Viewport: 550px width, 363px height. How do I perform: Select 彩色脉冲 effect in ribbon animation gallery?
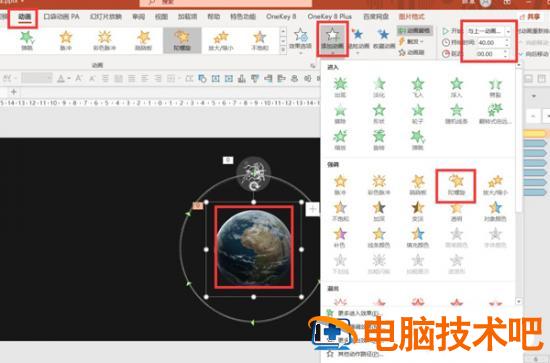pos(105,40)
